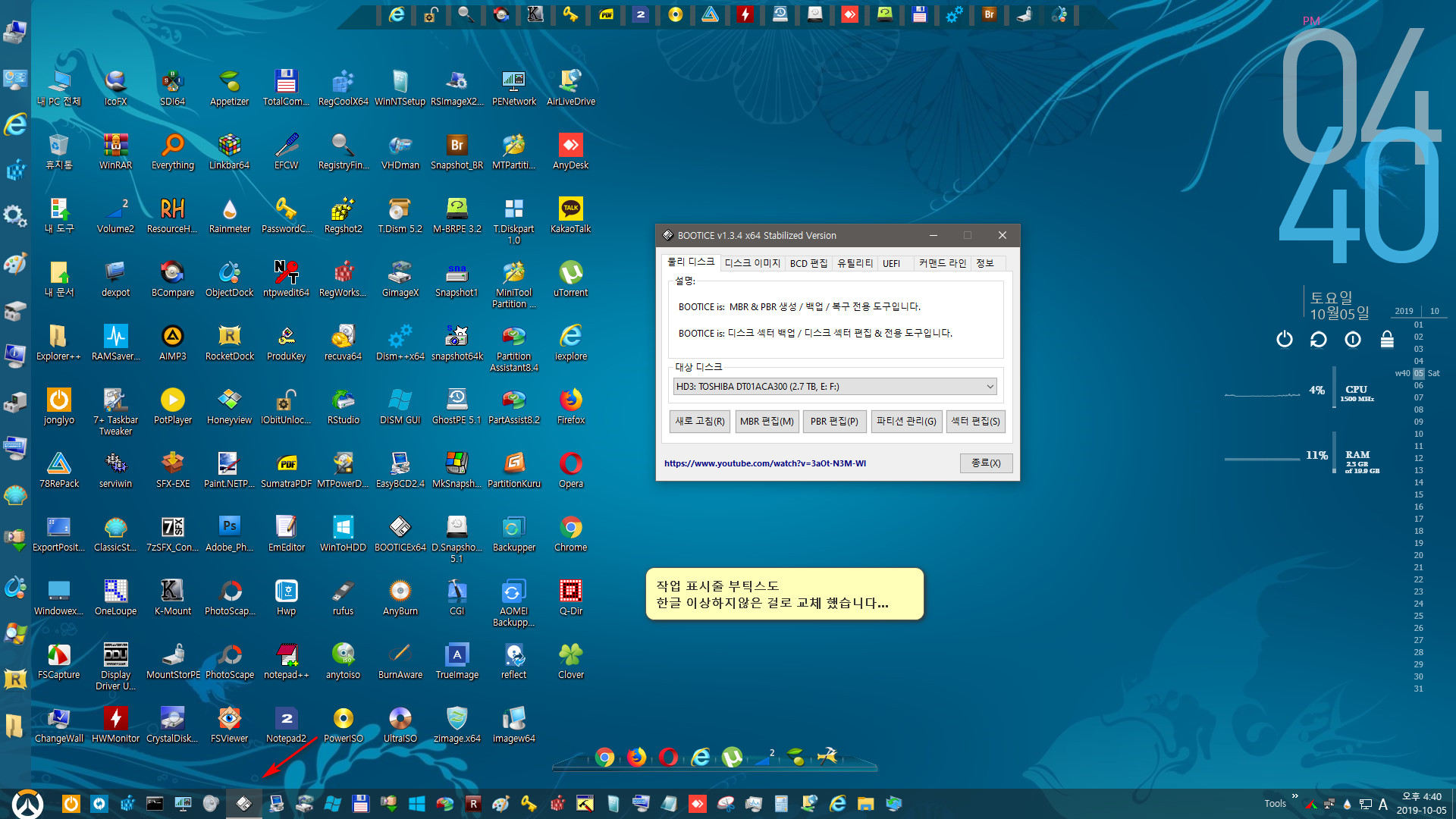
Task: Click the power button widget icon
Action: click(x=1284, y=339)
